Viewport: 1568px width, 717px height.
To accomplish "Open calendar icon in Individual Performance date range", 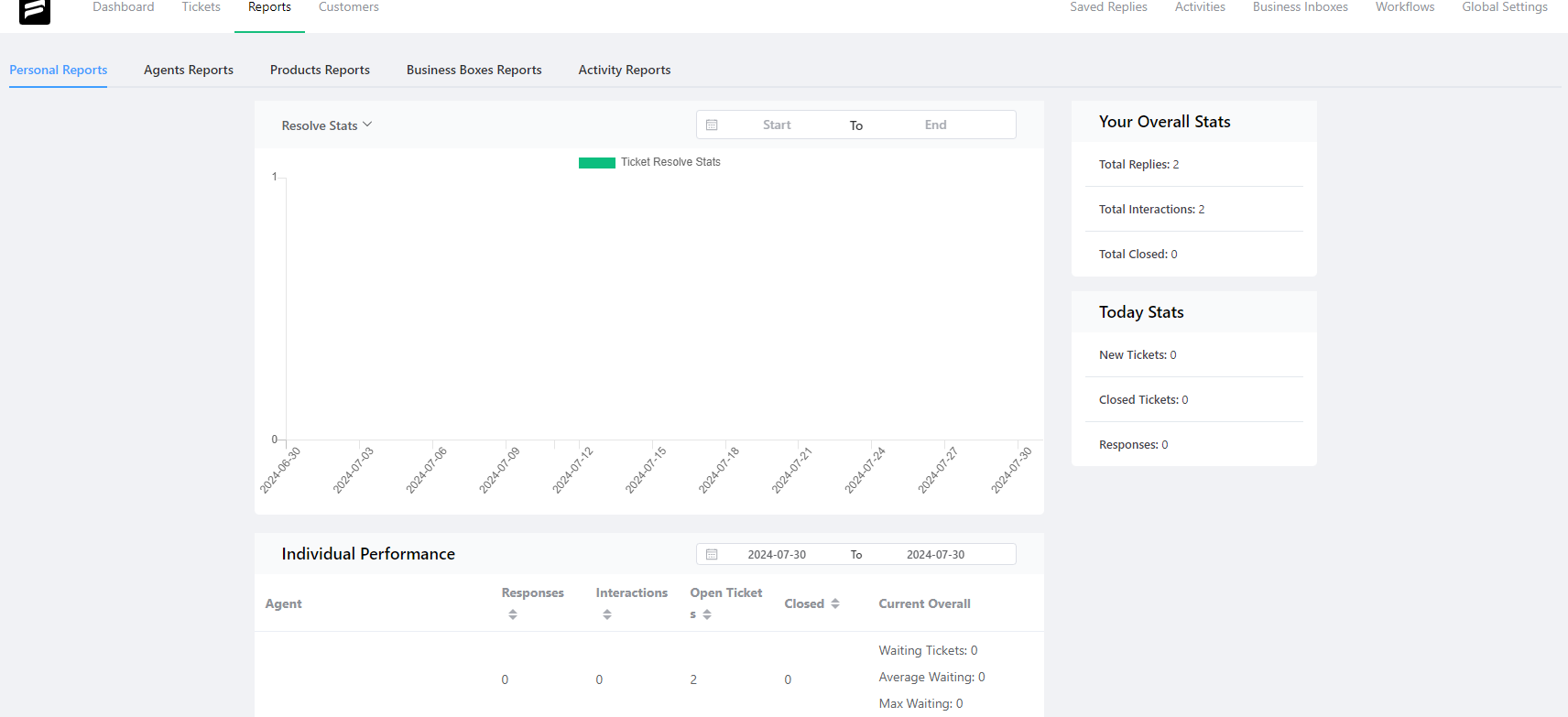I will [712, 555].
